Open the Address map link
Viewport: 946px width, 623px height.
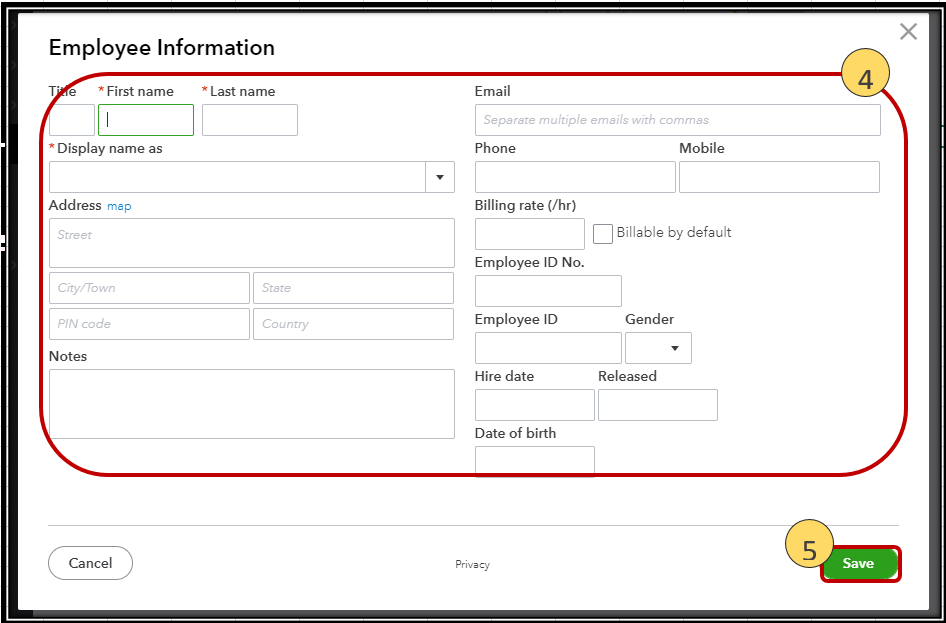coord(119,206)
